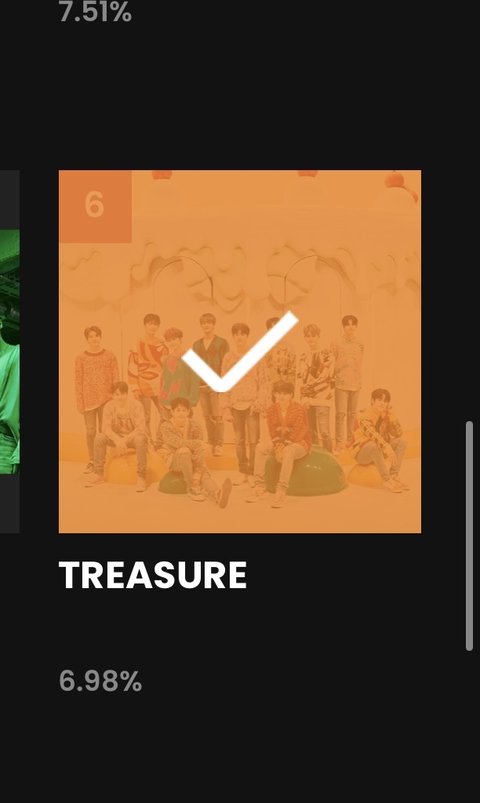Select the 7.51% vote percentage
Viewport: 480px width, 803px height.
click(95, 12)
